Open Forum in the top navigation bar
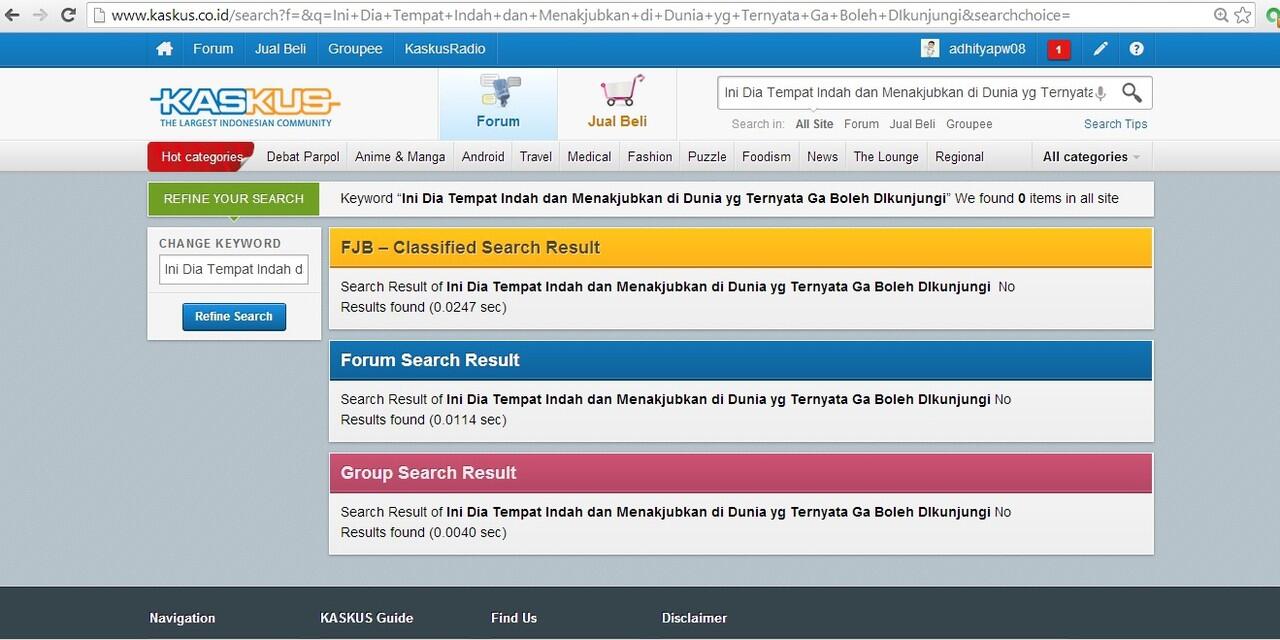Screen dimensions: 1280x640 tap(213, 49)
